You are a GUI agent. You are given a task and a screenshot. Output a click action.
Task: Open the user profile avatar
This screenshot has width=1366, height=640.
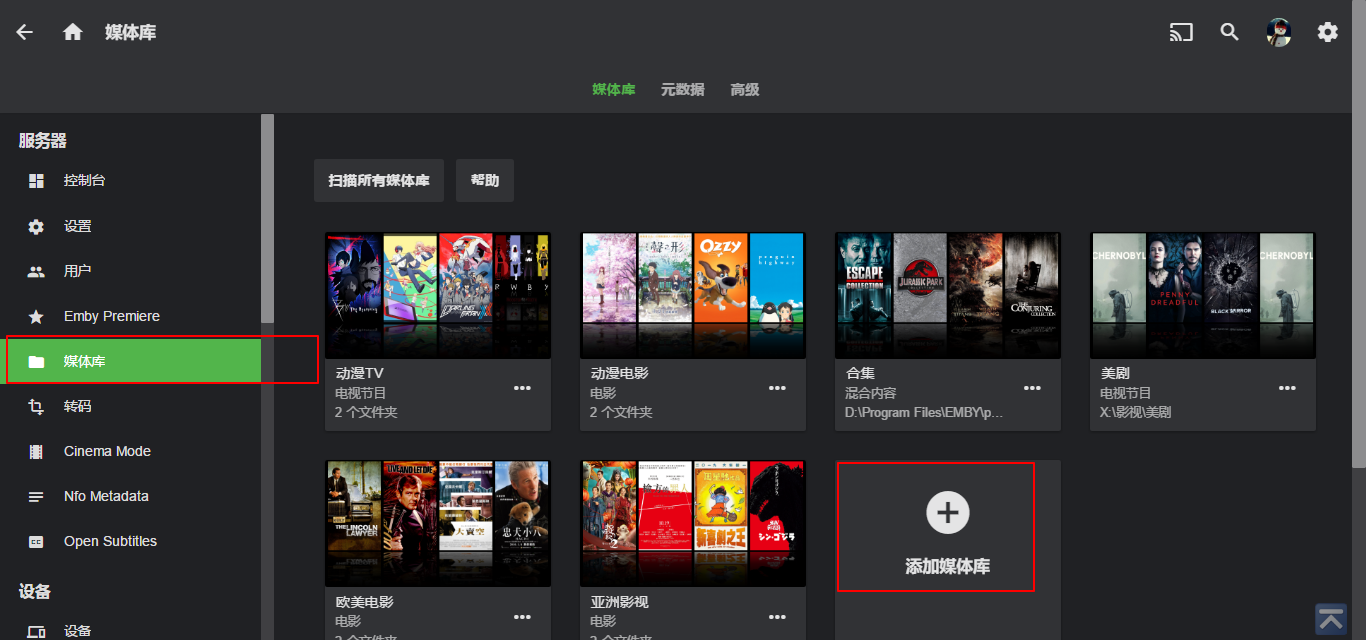click(1278, 32)
